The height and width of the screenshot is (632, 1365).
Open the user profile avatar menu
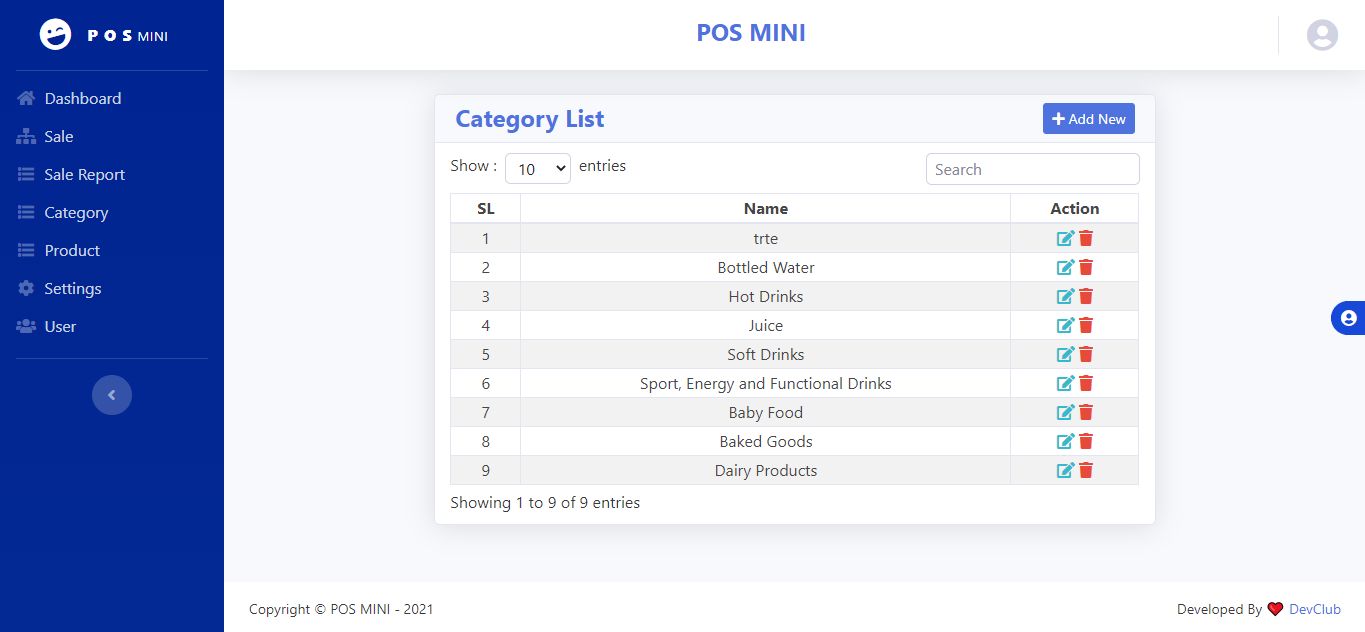point(1322,35)
